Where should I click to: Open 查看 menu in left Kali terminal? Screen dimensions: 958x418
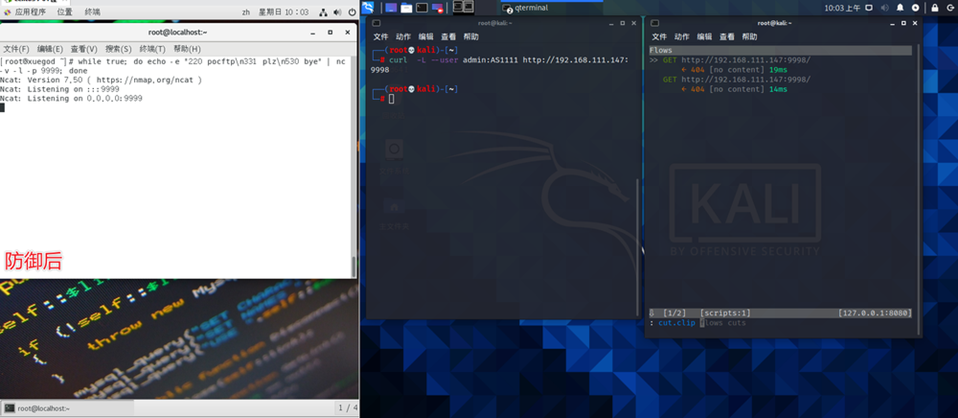(448, 37)
